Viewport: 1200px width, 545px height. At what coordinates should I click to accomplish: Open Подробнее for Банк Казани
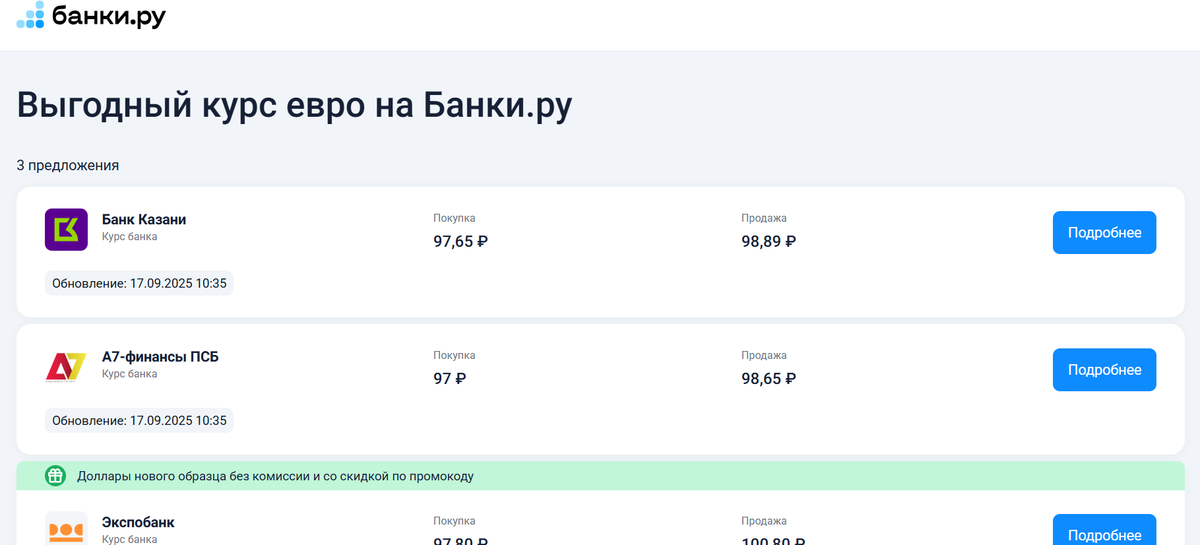coord(1104,233)
